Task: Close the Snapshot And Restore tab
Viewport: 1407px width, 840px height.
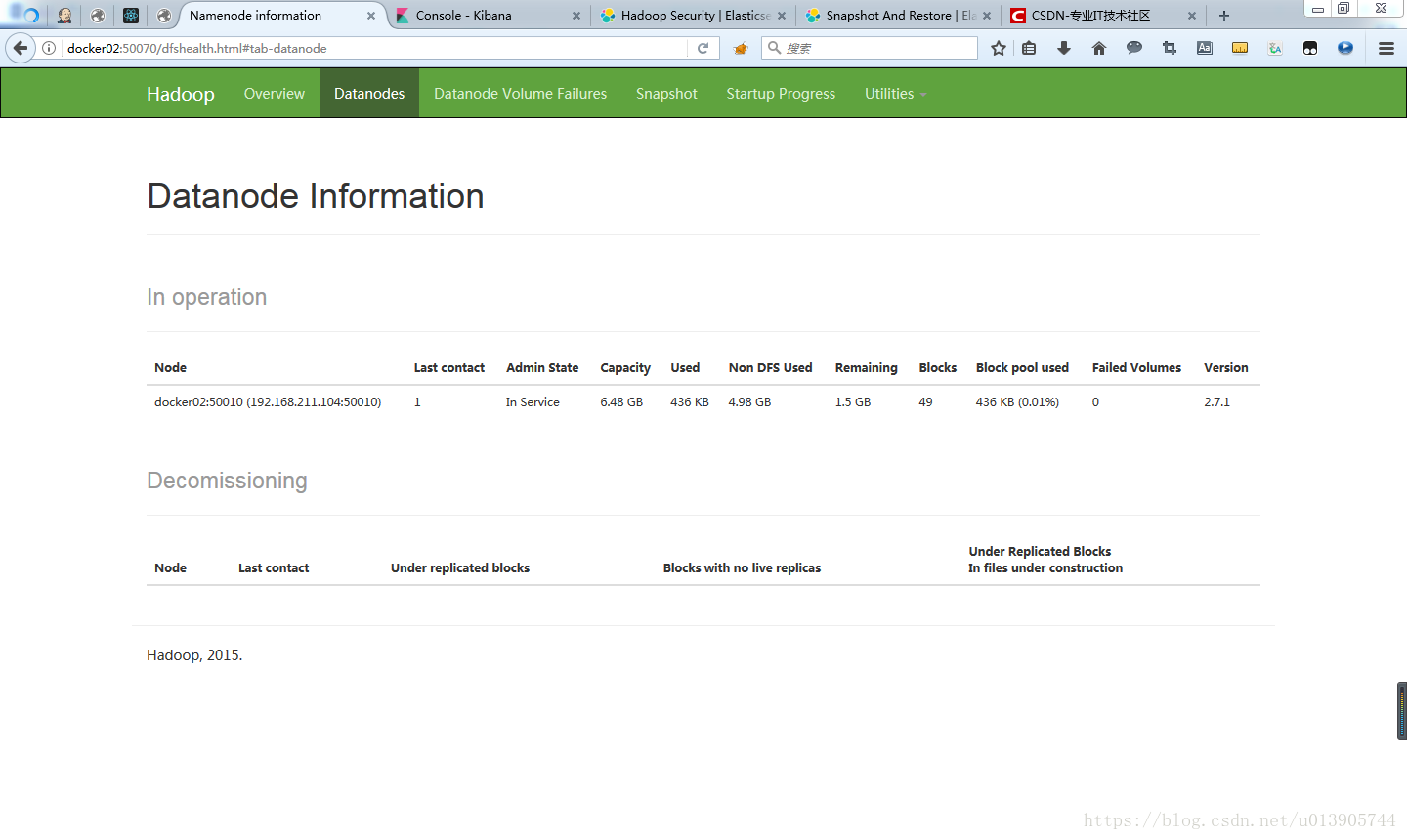Action: tap(987, 16)
